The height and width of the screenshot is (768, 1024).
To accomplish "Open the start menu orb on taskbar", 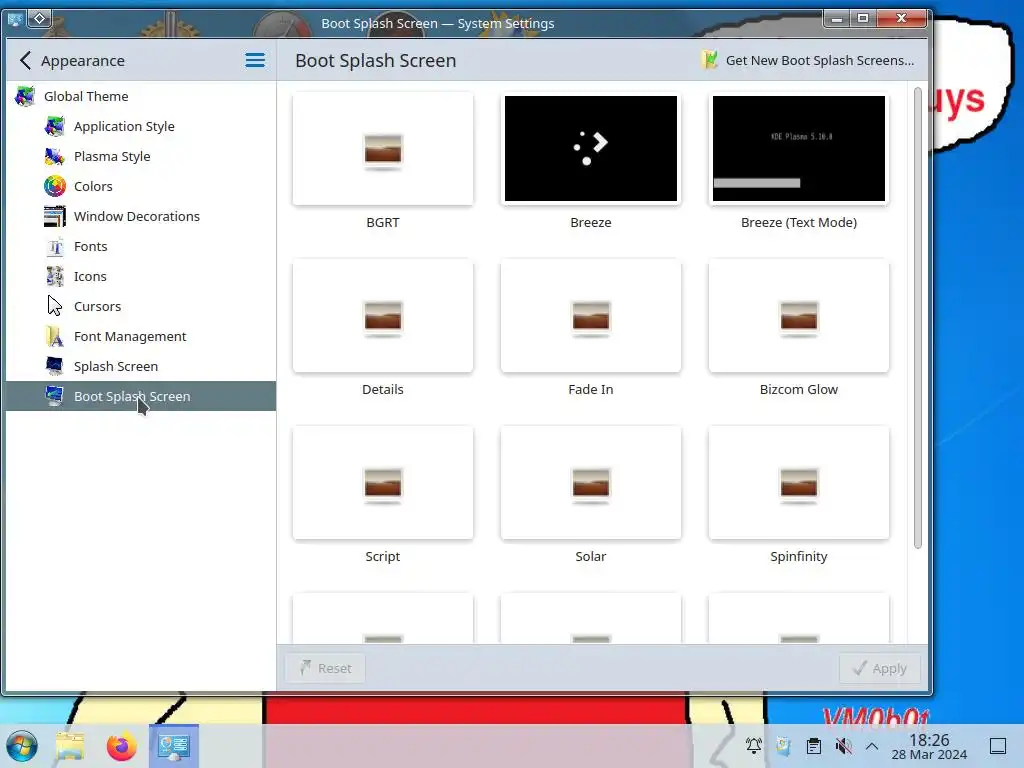I will [x=22, y=746].
